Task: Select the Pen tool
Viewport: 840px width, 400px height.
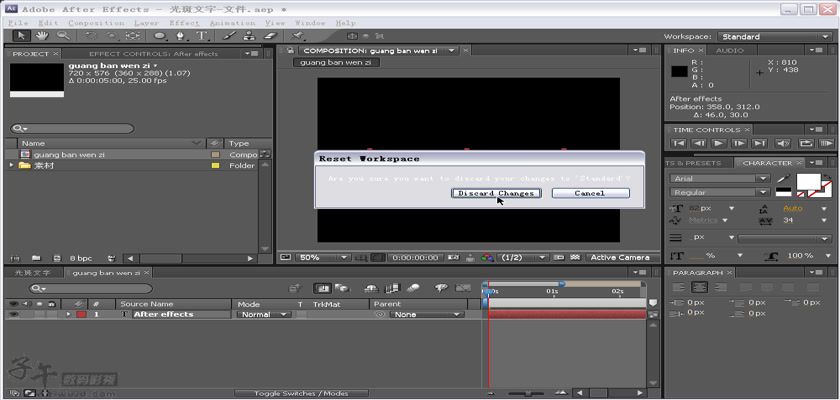Action: click(181, 36)
